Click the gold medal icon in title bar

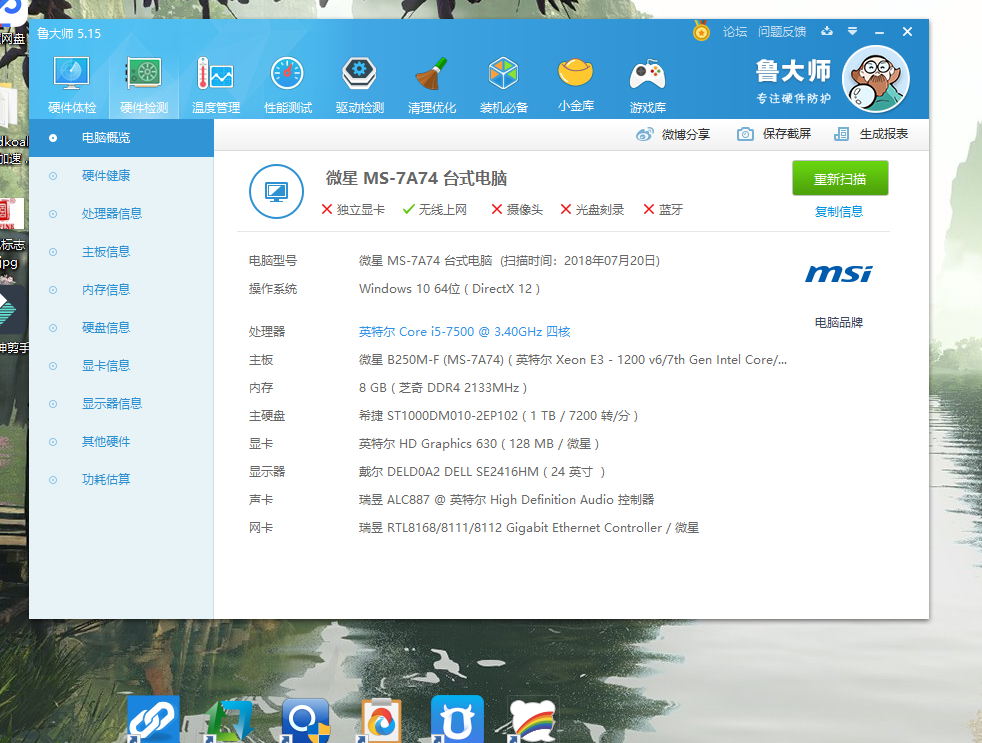click(701, 31)
